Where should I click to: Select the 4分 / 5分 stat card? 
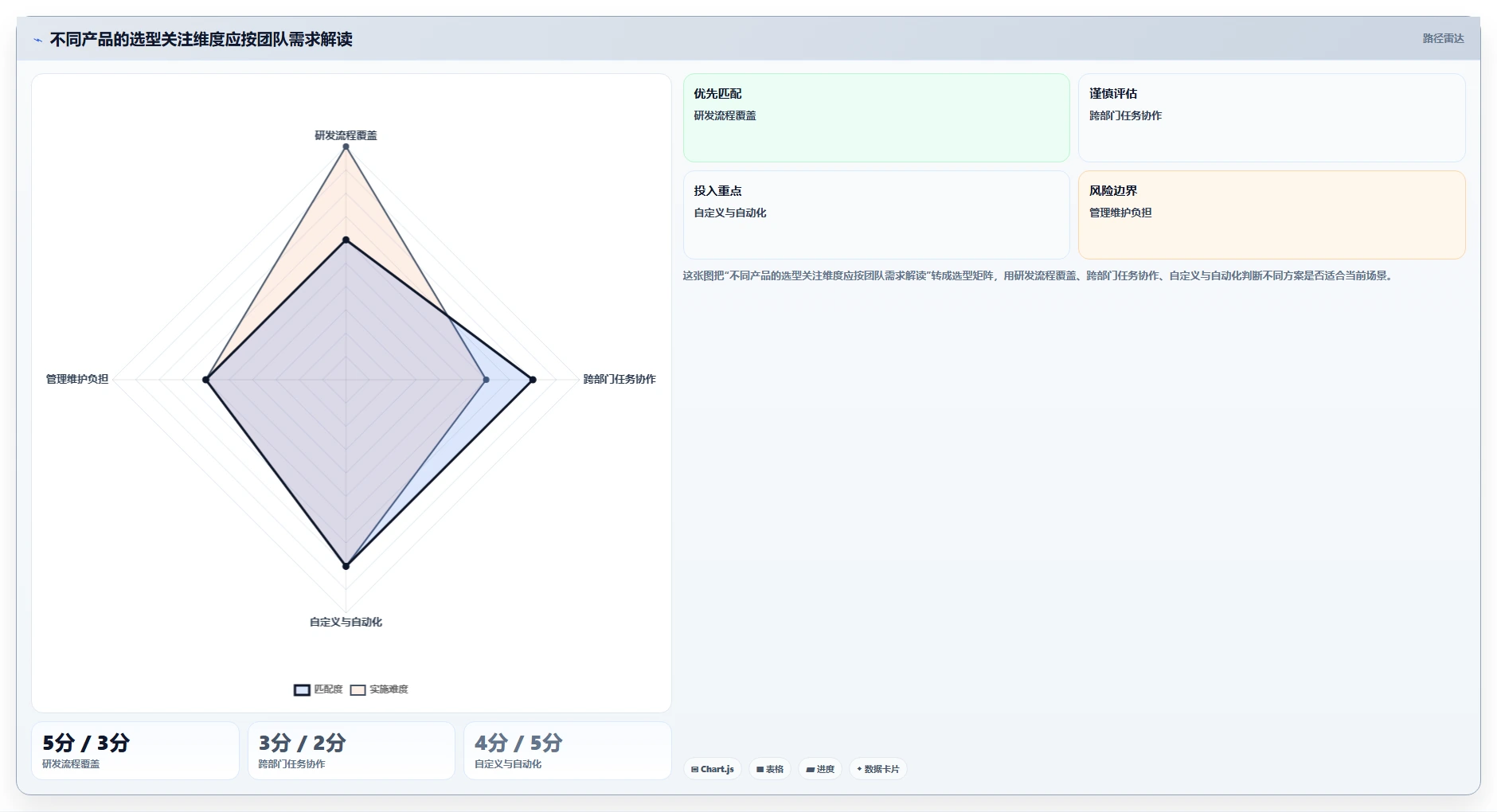tap(568, 751)
